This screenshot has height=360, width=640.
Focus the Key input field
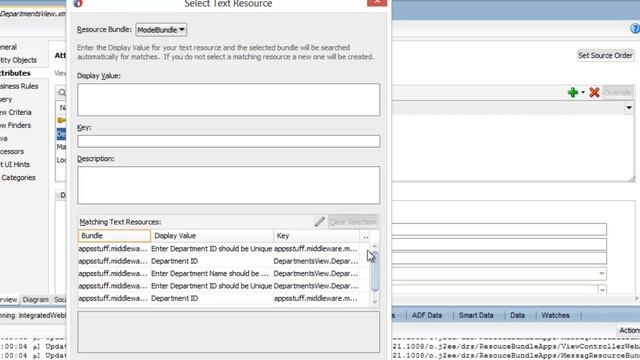pos(229,141)
